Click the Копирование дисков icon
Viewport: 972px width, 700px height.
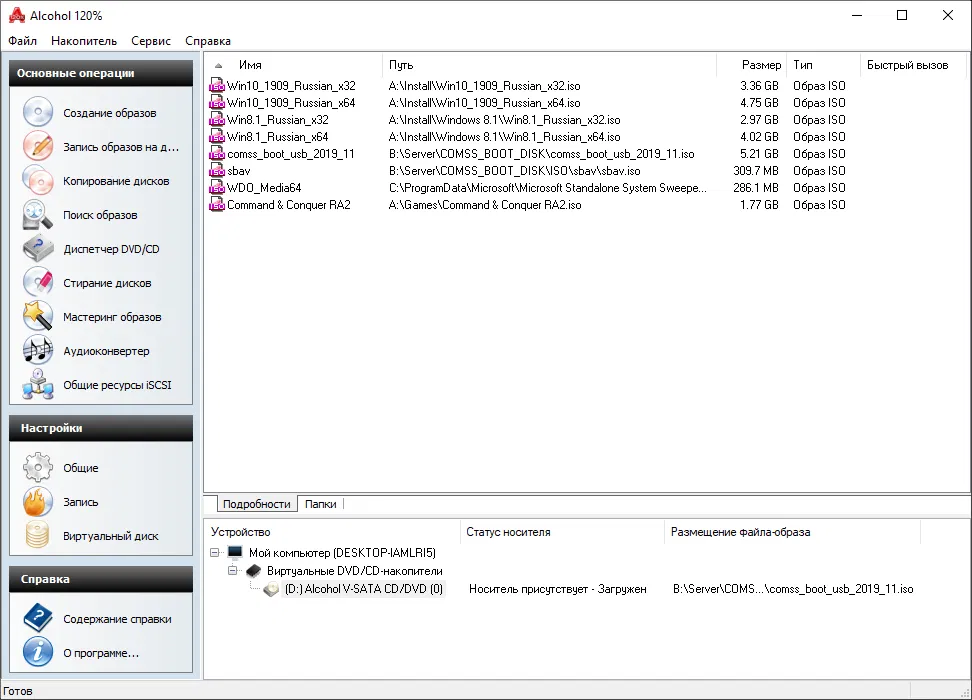click(38, 180)
